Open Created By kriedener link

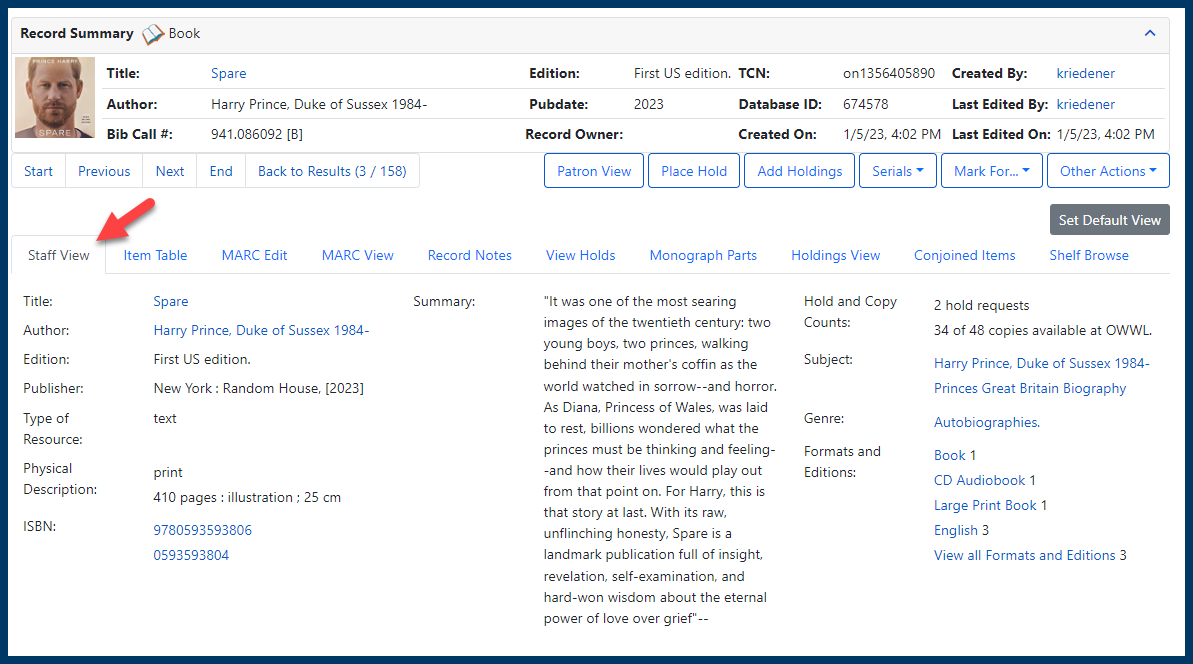click(x=1085, y=73)
